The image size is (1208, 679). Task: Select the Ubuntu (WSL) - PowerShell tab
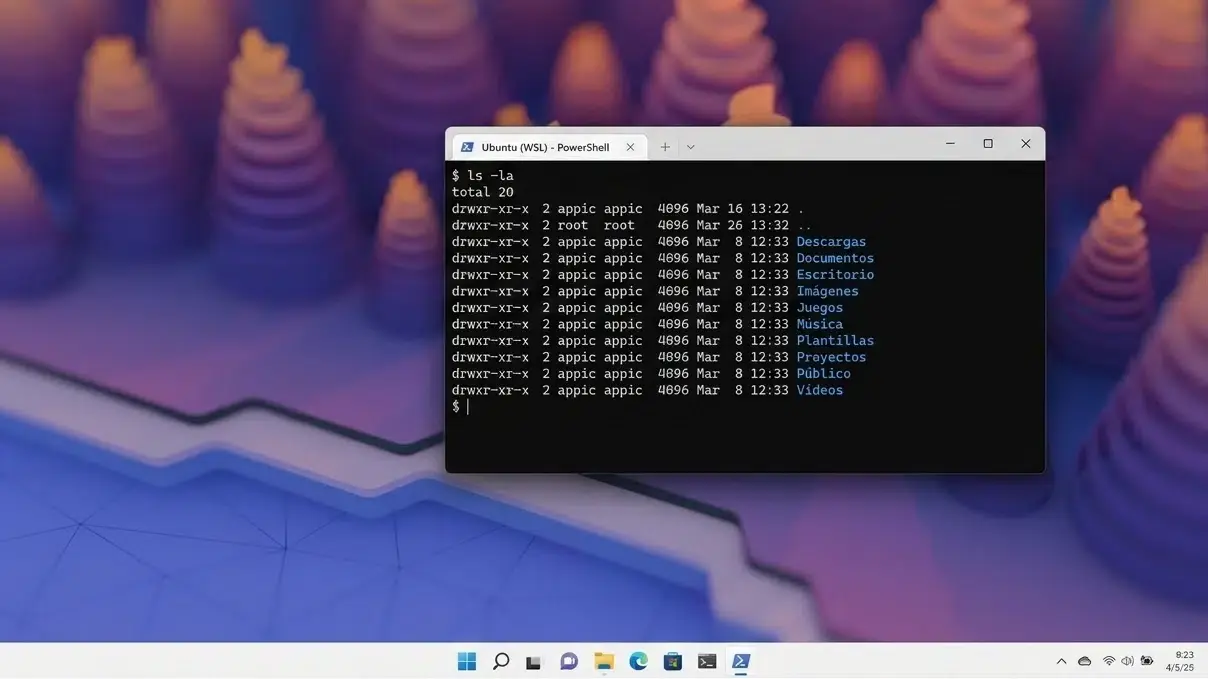[x=548, y=147]
